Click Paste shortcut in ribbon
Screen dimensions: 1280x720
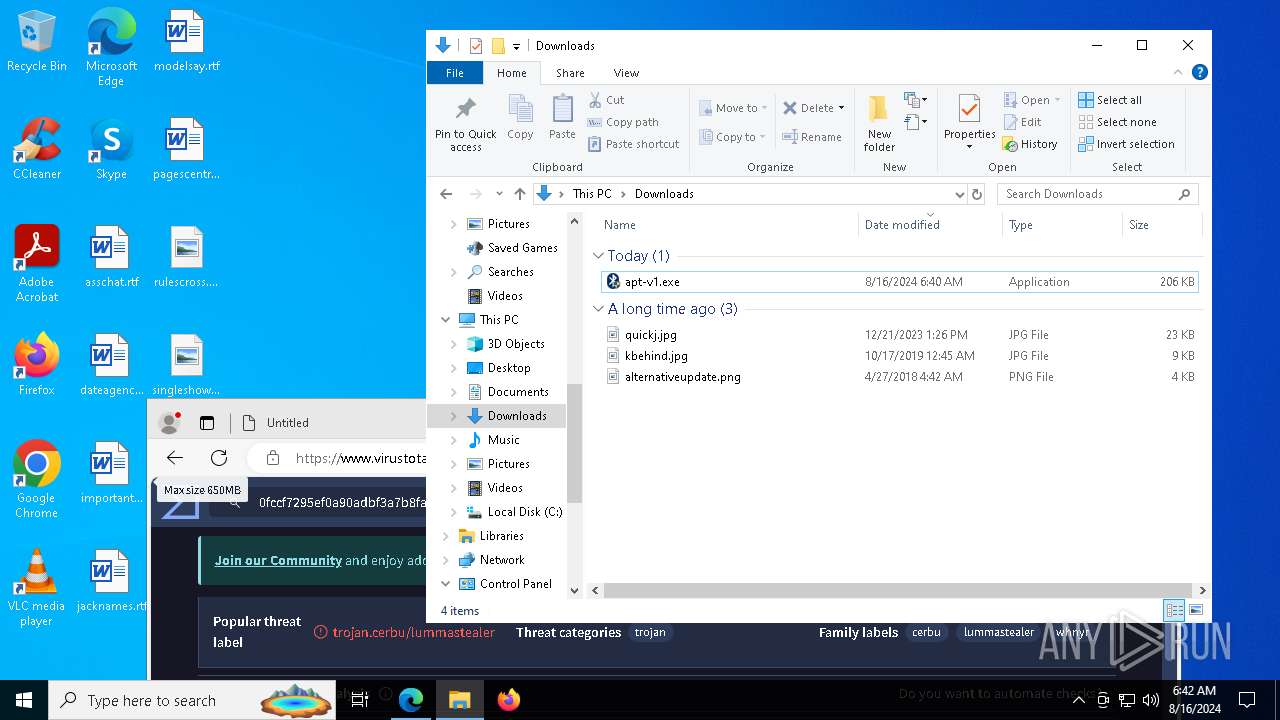(x=633, y=144)
